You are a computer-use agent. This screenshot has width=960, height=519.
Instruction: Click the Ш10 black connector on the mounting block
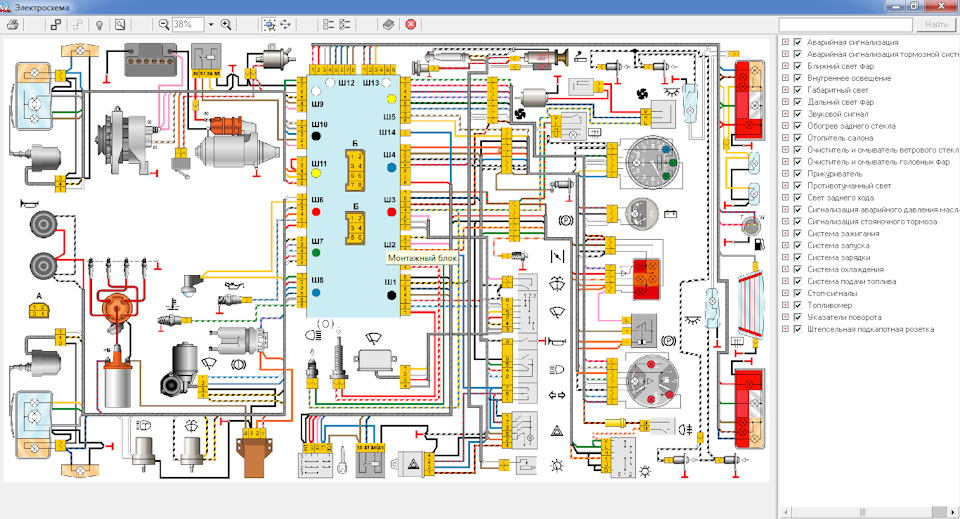coord(316,135)
